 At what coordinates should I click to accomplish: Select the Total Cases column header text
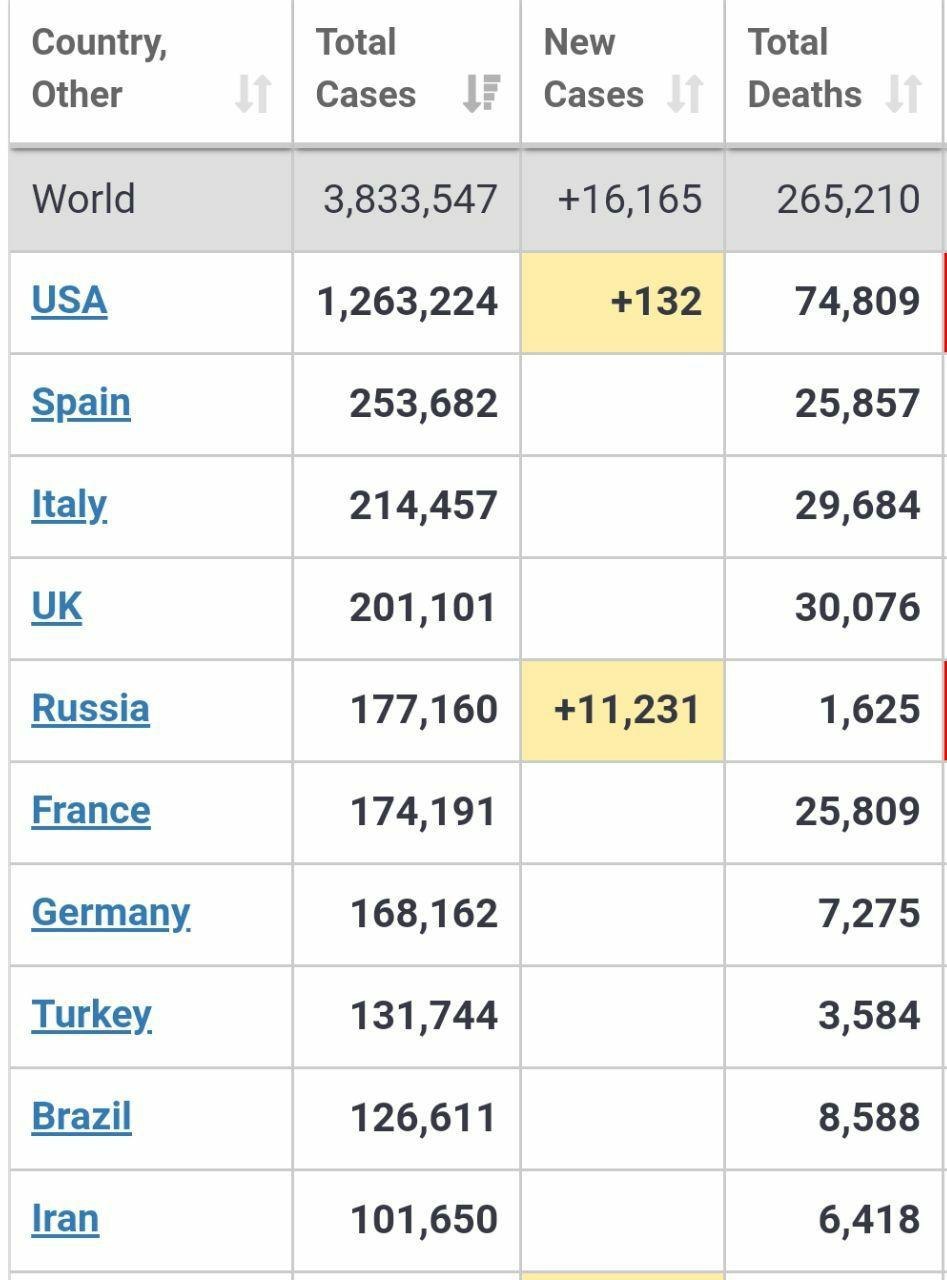coord(366,69)
